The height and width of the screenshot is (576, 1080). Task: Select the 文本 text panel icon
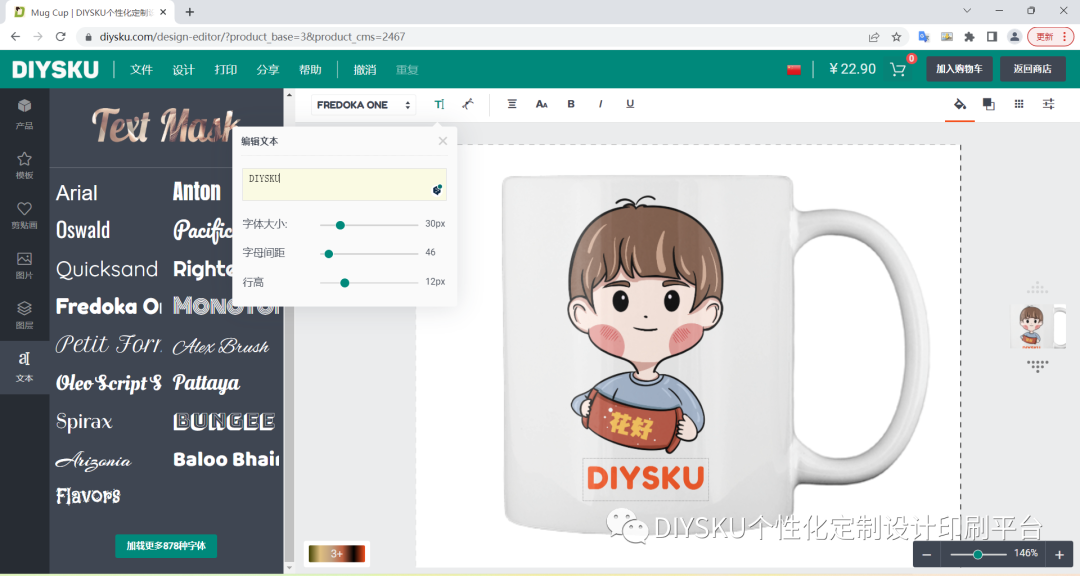[24, 366]
